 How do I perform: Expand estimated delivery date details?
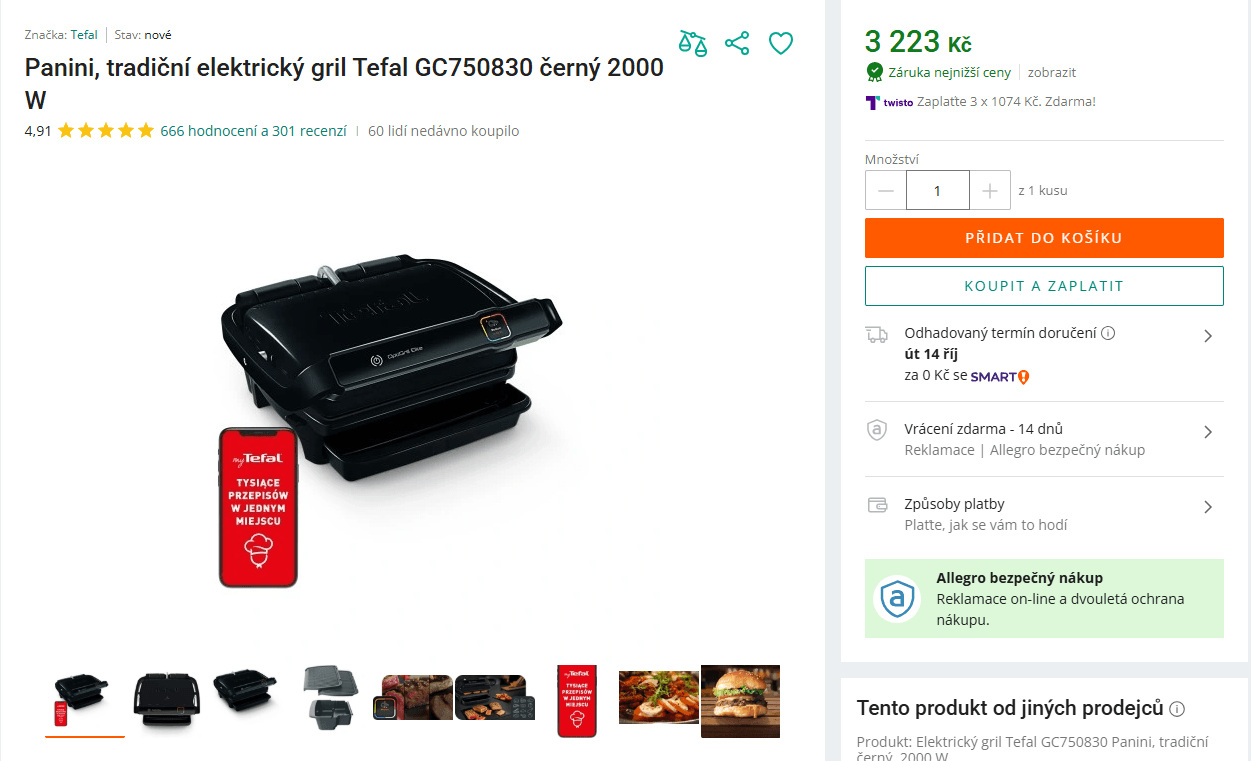(1044, 355)
